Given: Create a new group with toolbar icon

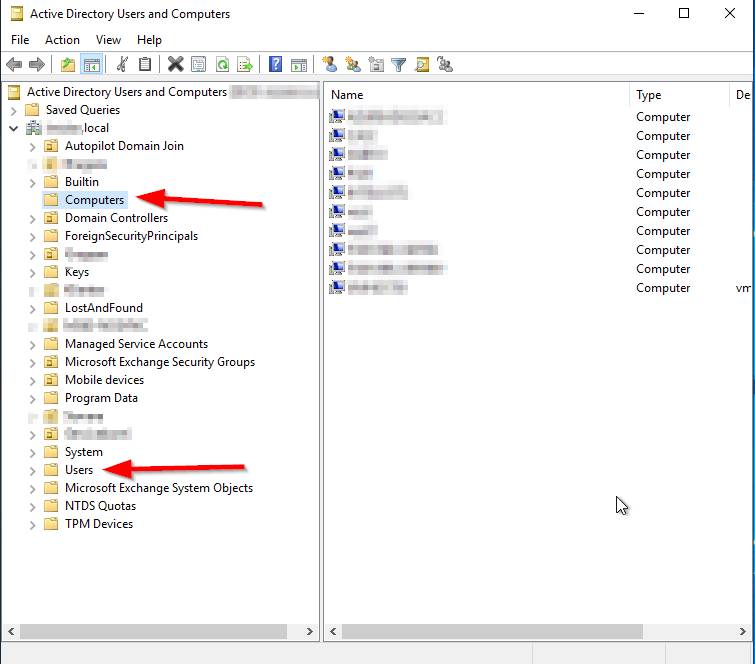Looking at the screenshot, I should [x=353, y=64].
